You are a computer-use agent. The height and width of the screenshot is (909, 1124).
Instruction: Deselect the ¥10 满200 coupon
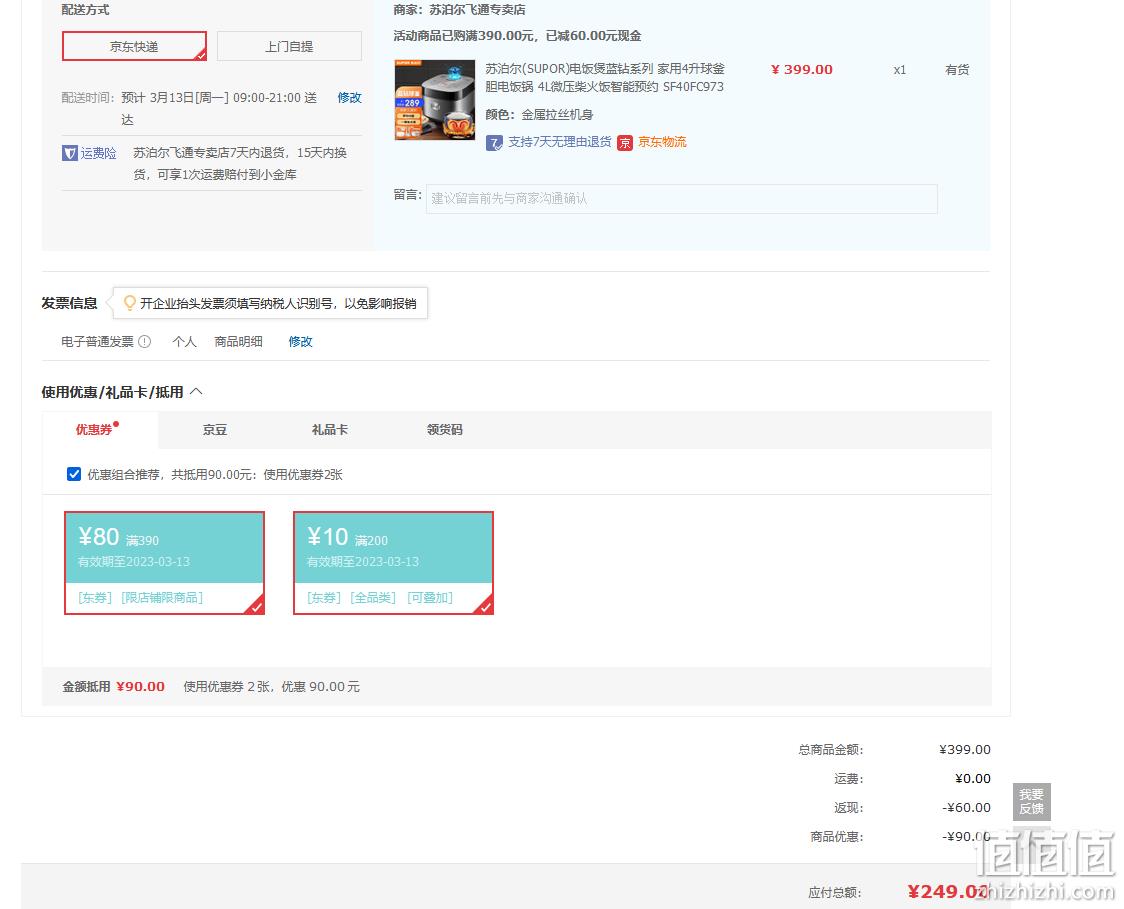click(394, 563)
